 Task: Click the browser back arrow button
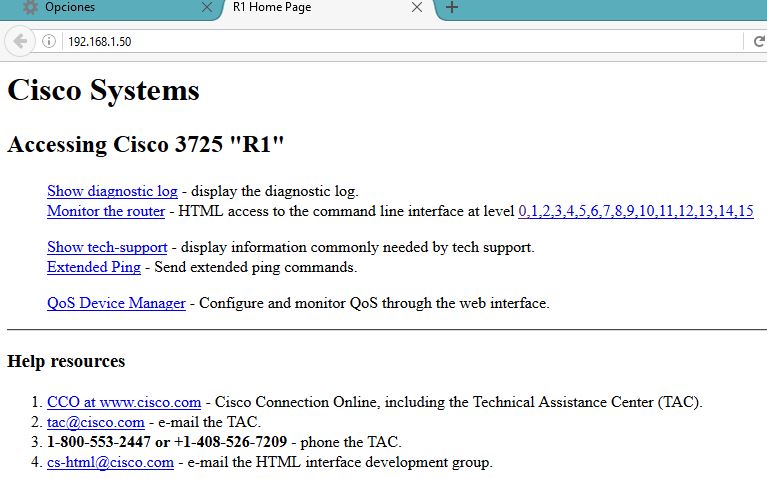point(20,42)
